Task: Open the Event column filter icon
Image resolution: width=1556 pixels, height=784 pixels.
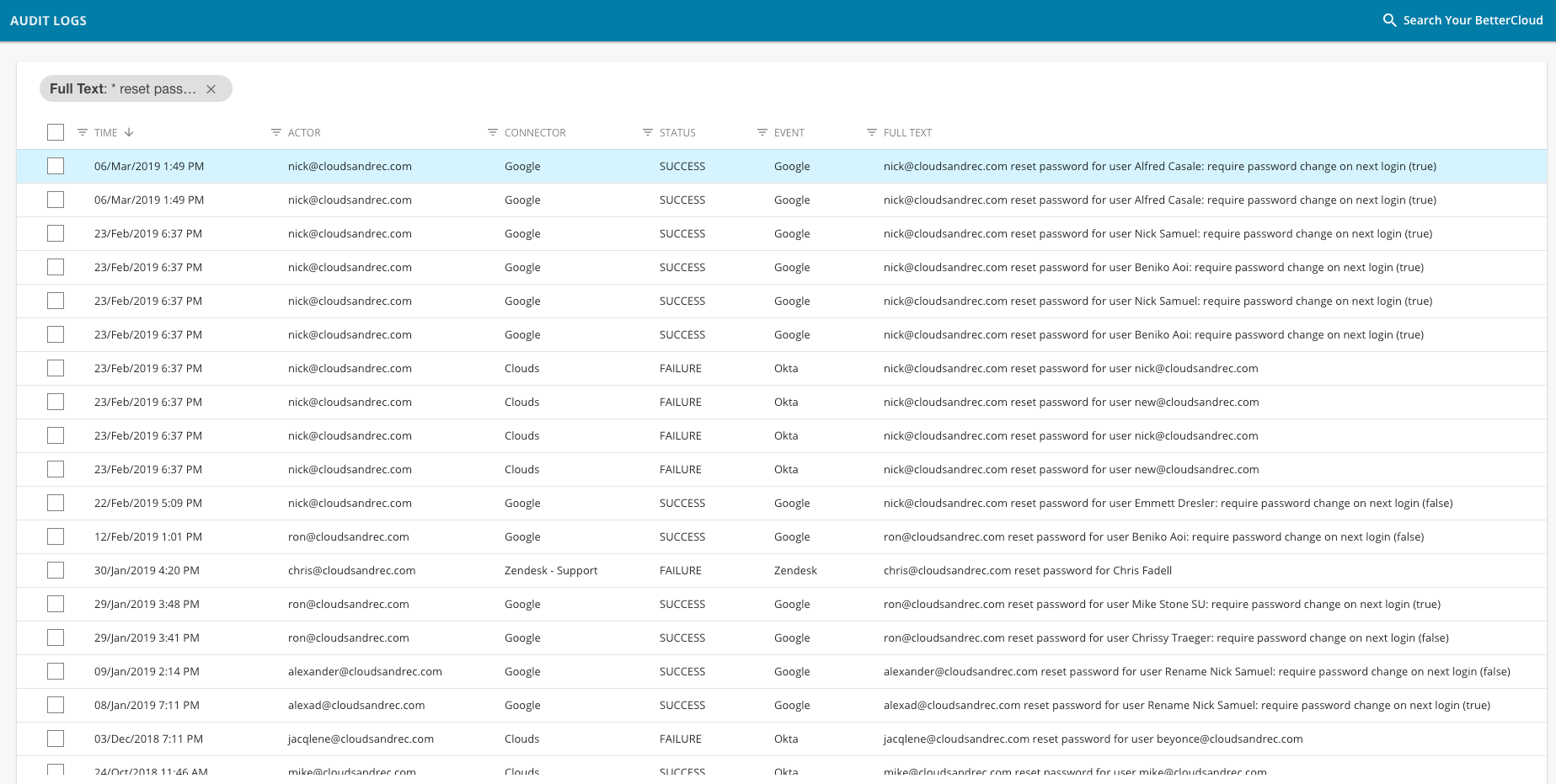Action: point(762,132)
